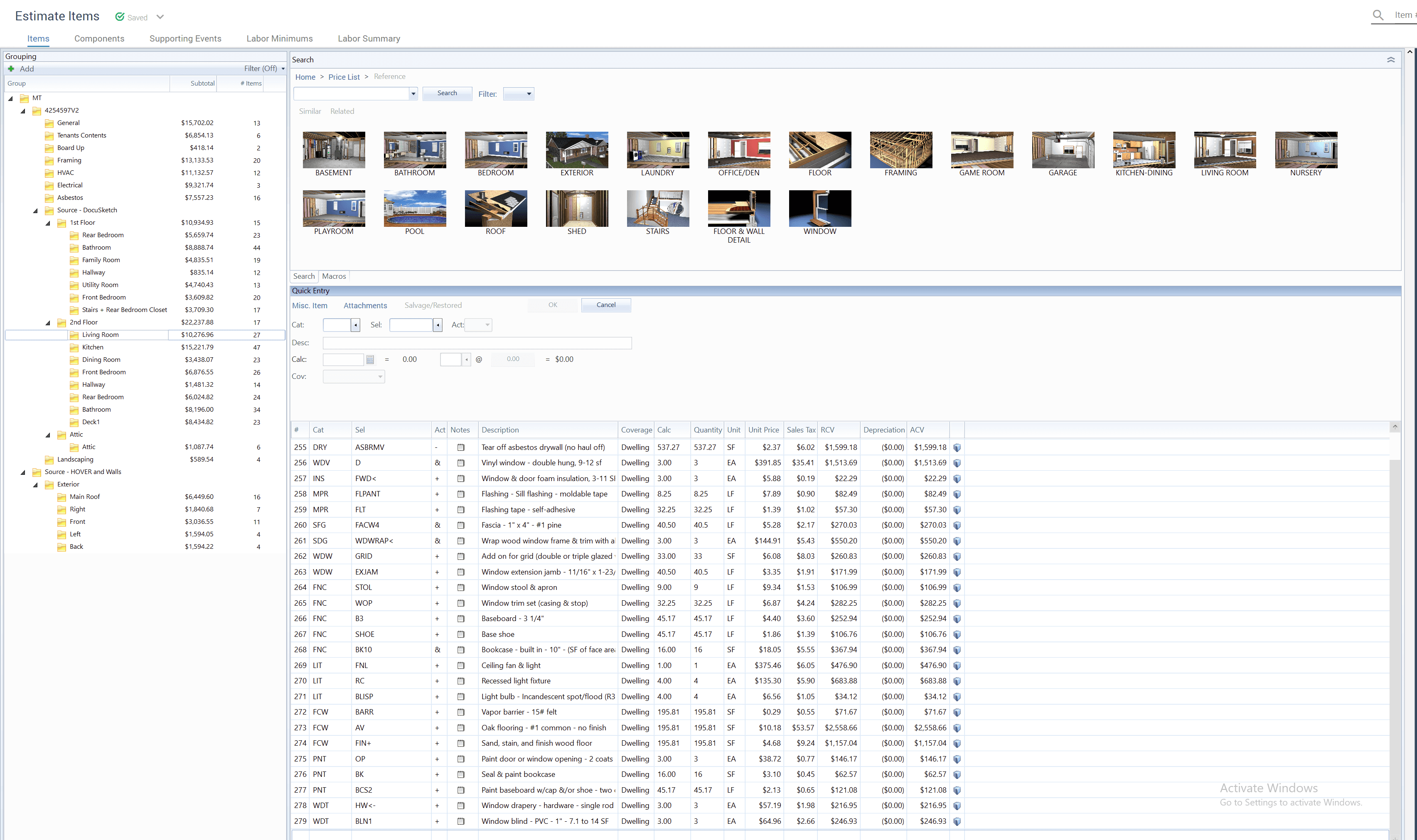Select the ROOF category thumbnail
1417x840 pixels.
tap(495, 208)
